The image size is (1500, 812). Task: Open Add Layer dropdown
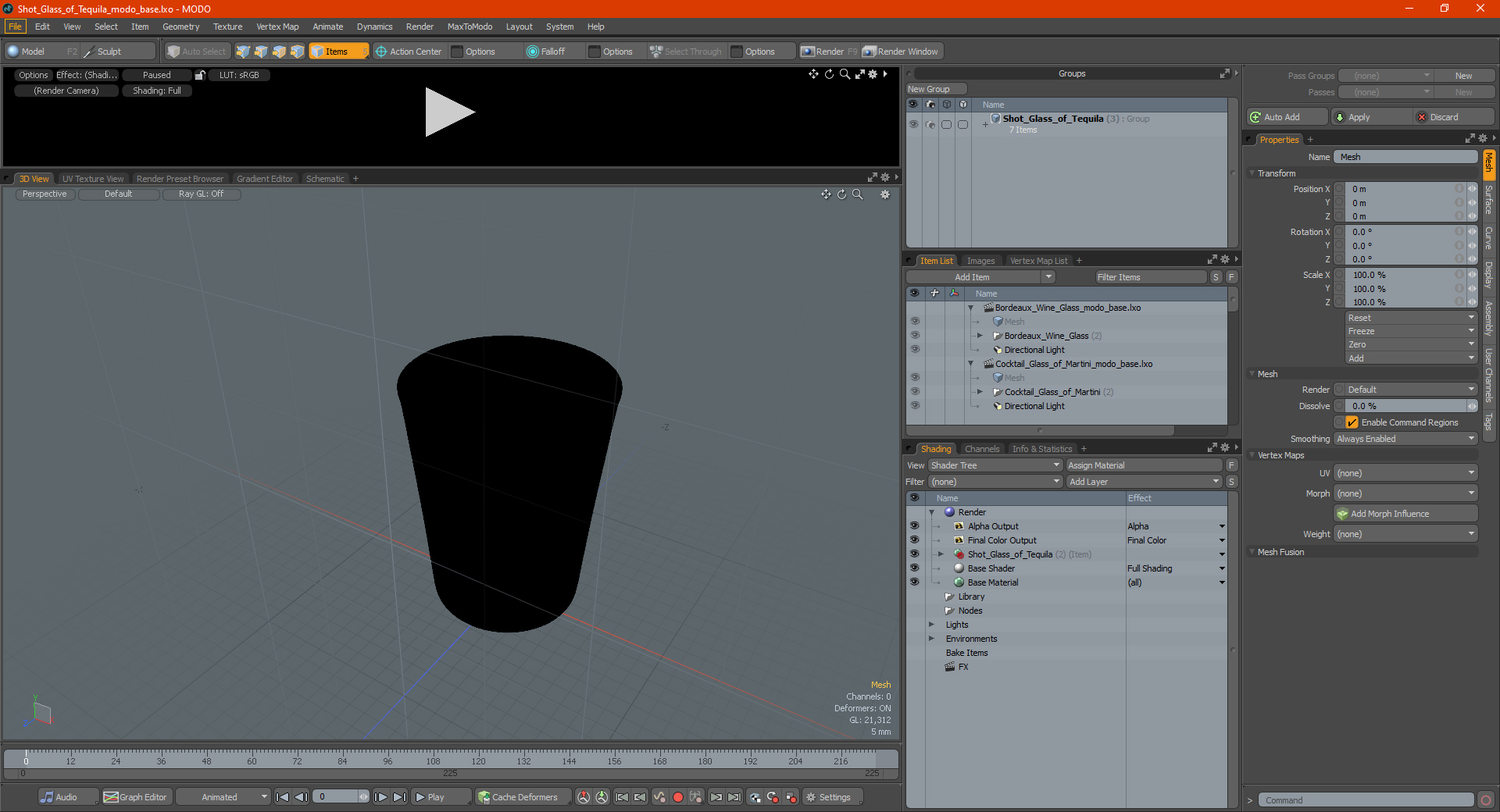click(1144, 482)
